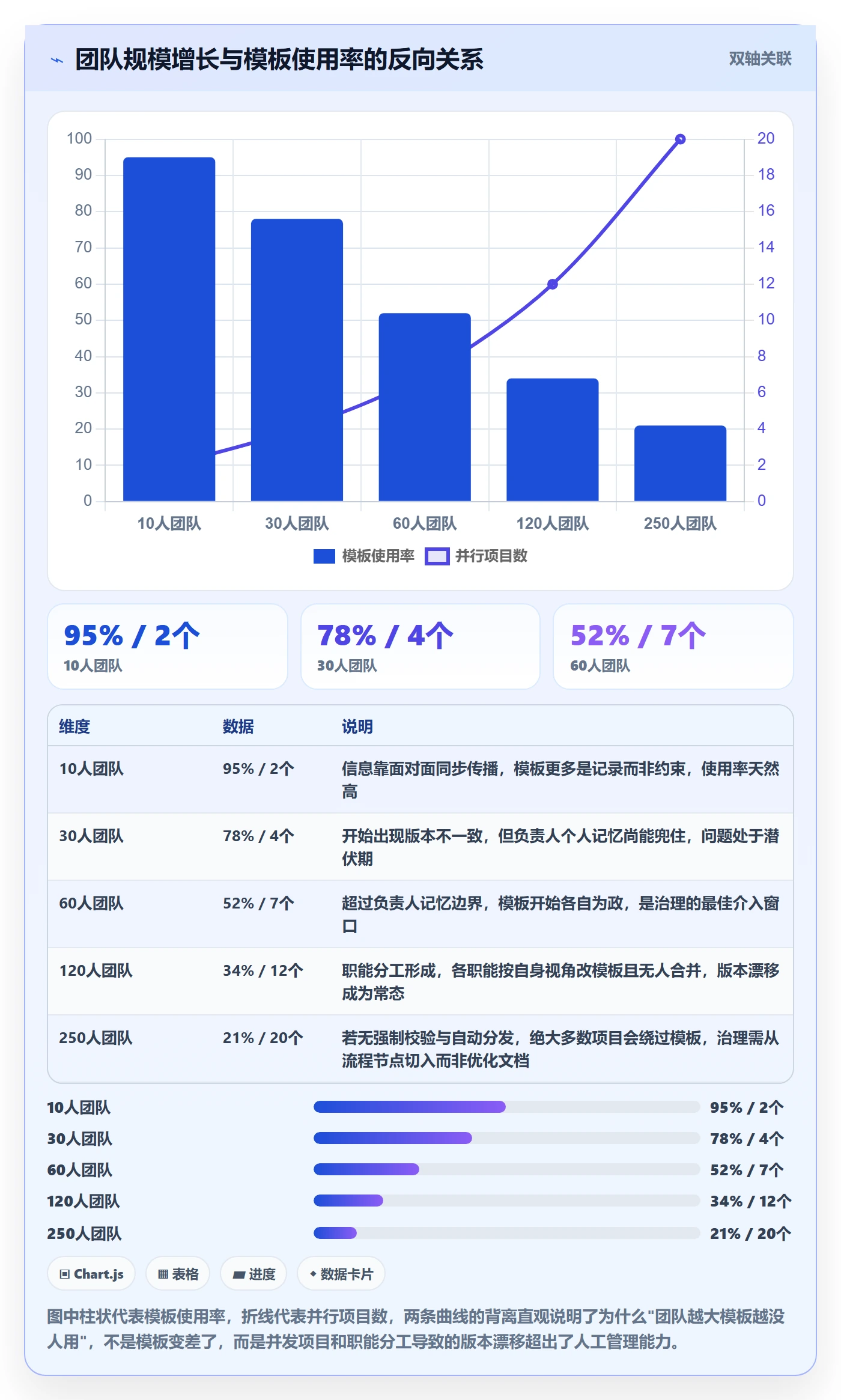Screen dimensions: 841x1400
Task: Click the 60人团队 bar in the chart
Action: coord(425,407)
